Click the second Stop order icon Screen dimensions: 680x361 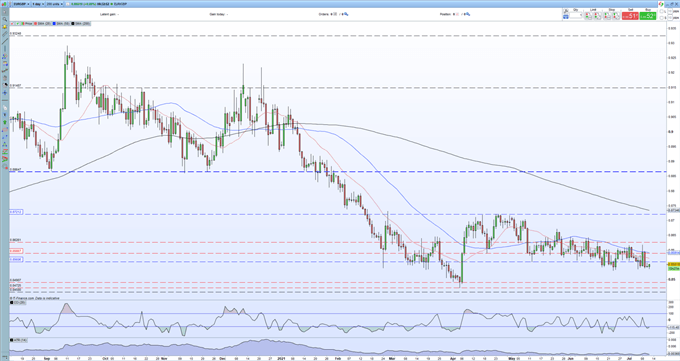[617, 16]
